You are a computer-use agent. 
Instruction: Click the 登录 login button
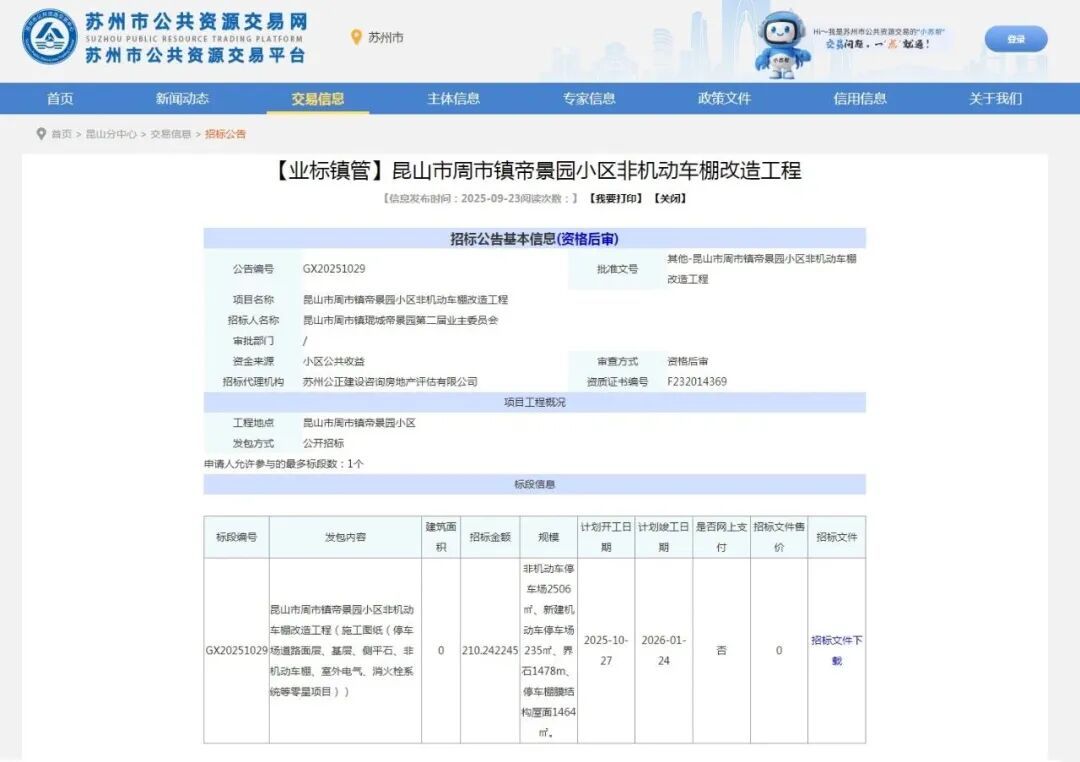pos(1016,39)
